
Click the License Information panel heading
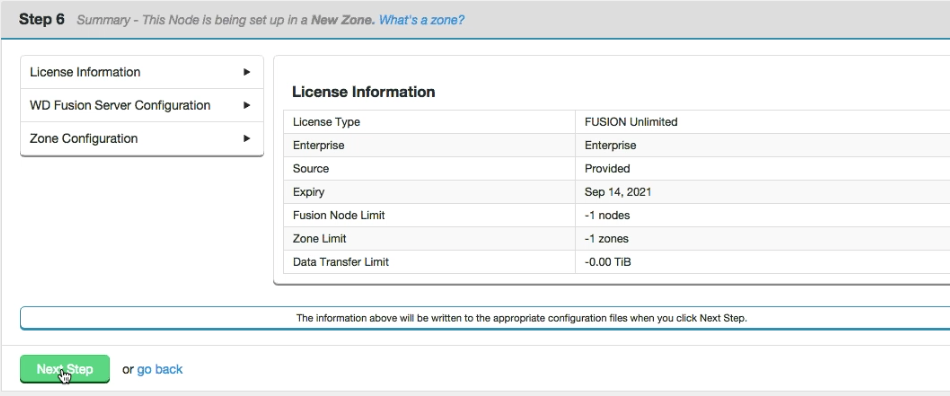tap(364, 92)
